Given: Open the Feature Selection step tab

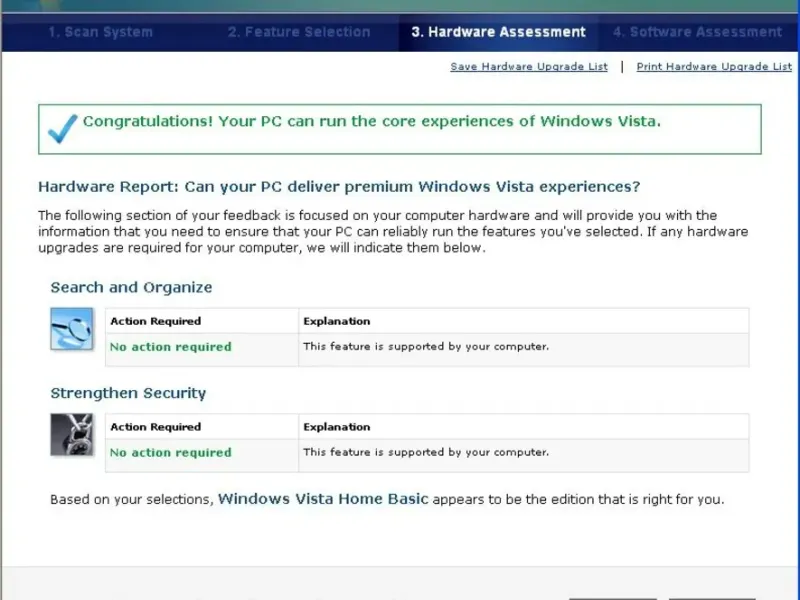Looking at the screenshot, I should click(x=299, y=32).
